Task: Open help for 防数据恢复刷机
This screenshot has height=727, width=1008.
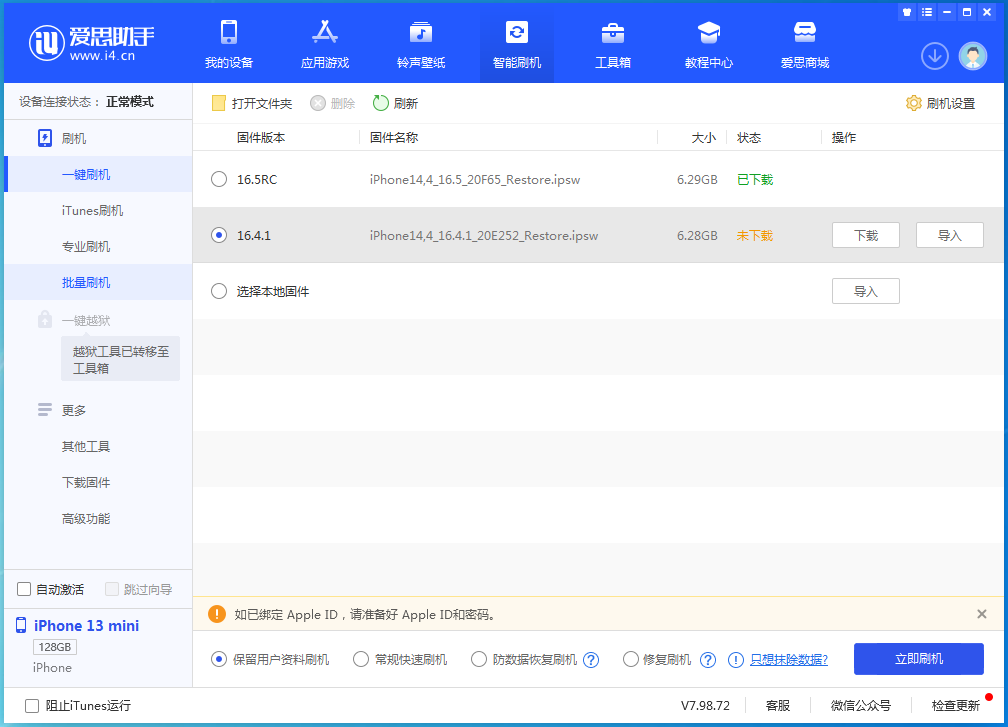Action: (x=591, y=660)
